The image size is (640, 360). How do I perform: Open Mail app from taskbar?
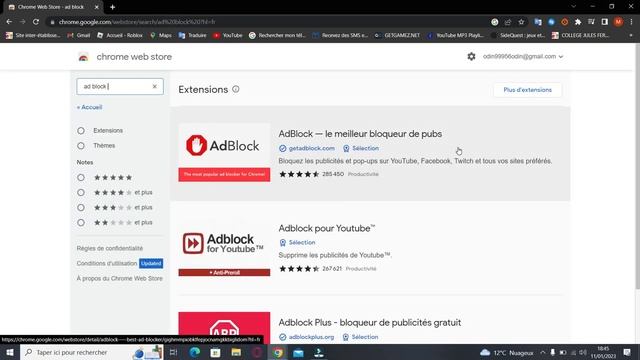[x=298, y=352]
